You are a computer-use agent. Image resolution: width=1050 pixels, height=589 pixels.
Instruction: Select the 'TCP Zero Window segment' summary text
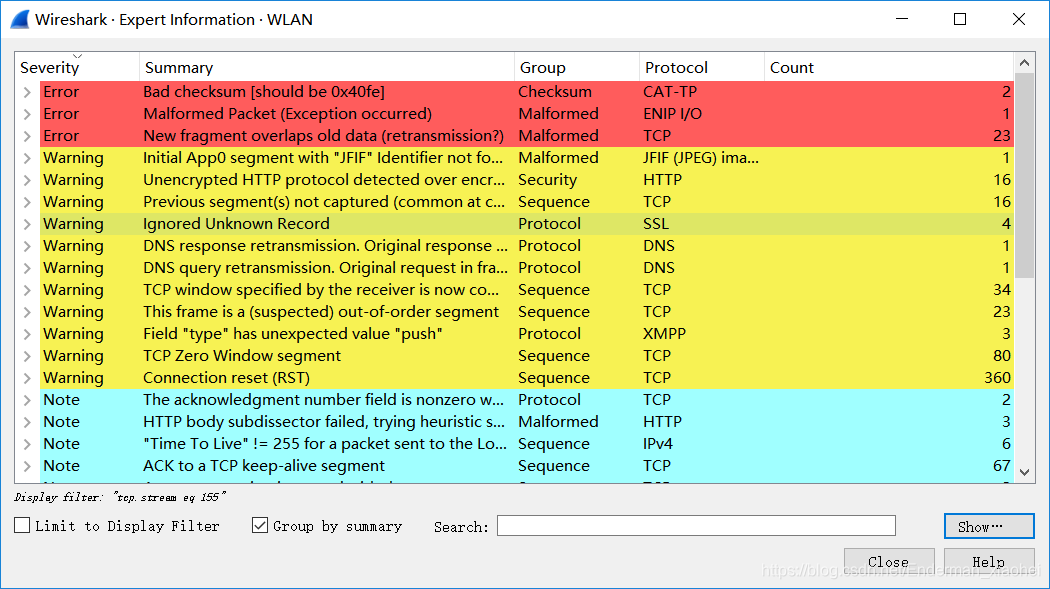point(242,356)
